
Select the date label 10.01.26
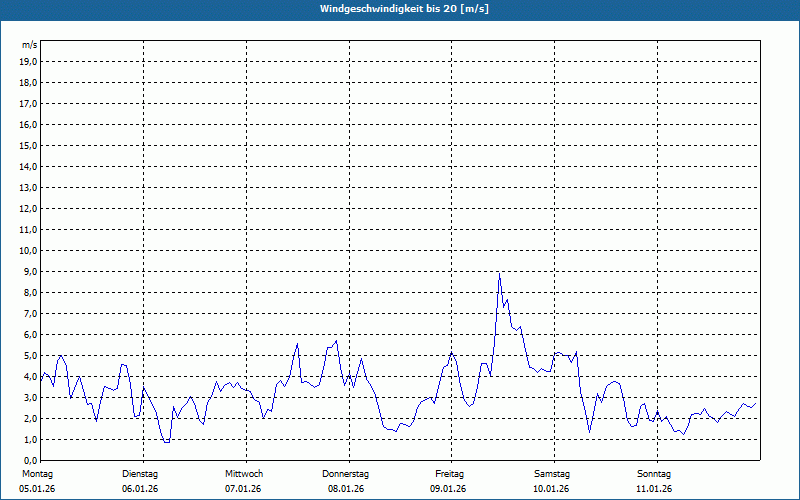click(552, 489)
